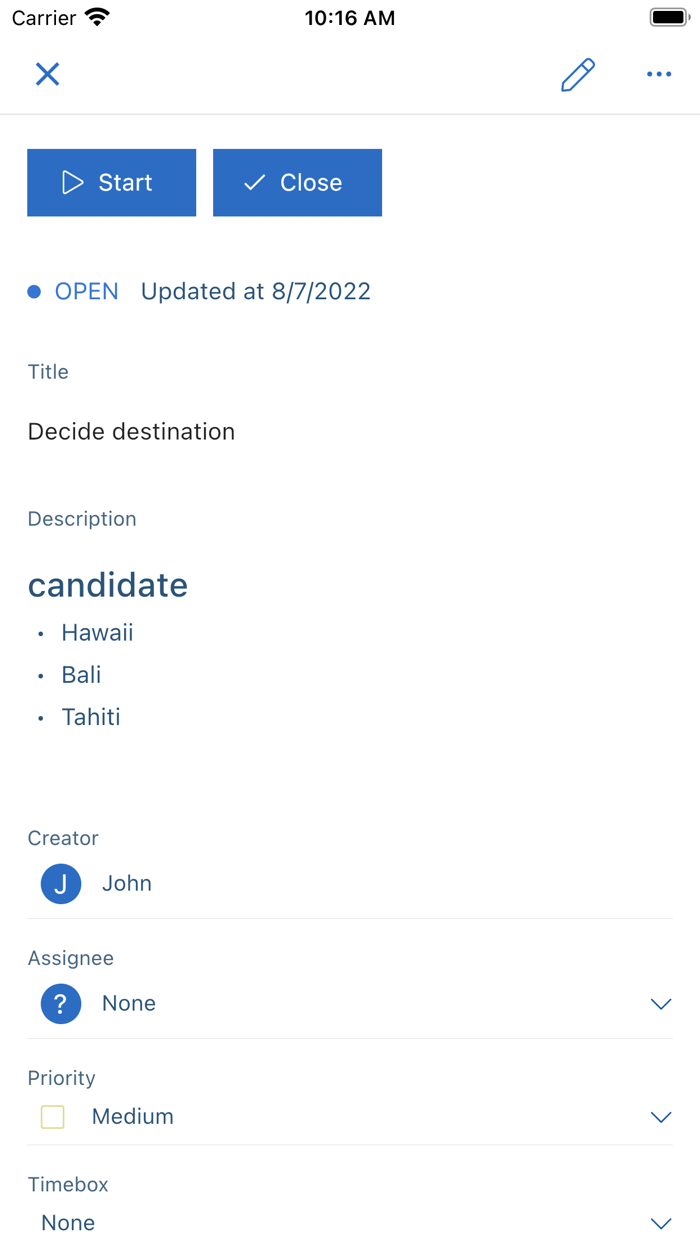Expand the Timebox dropdown
Image resolution: width=700 pixels, height=1244 pixels.
click(661, 1222)
